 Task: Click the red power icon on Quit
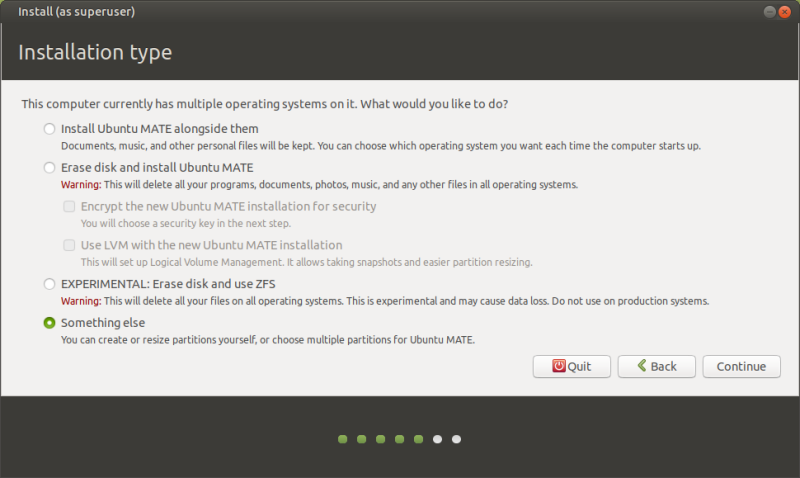559,366
